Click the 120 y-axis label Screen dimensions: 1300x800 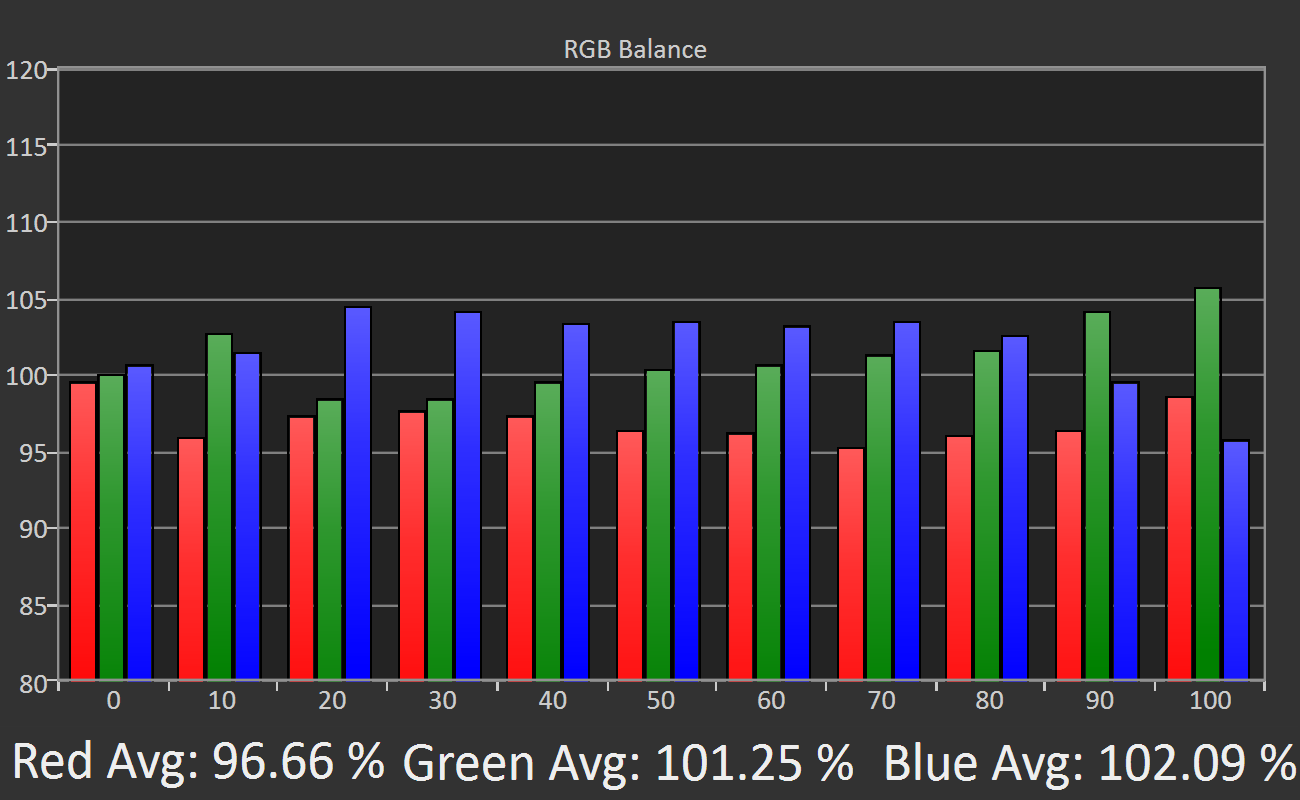point(27,70)
